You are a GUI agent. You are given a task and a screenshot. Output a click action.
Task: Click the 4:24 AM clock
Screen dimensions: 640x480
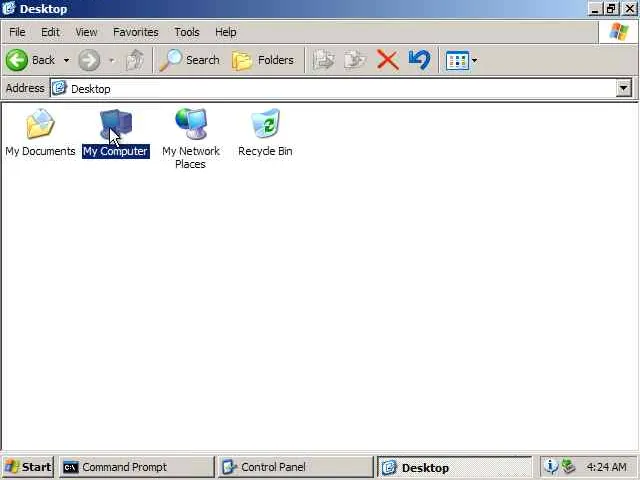(606, 467)
